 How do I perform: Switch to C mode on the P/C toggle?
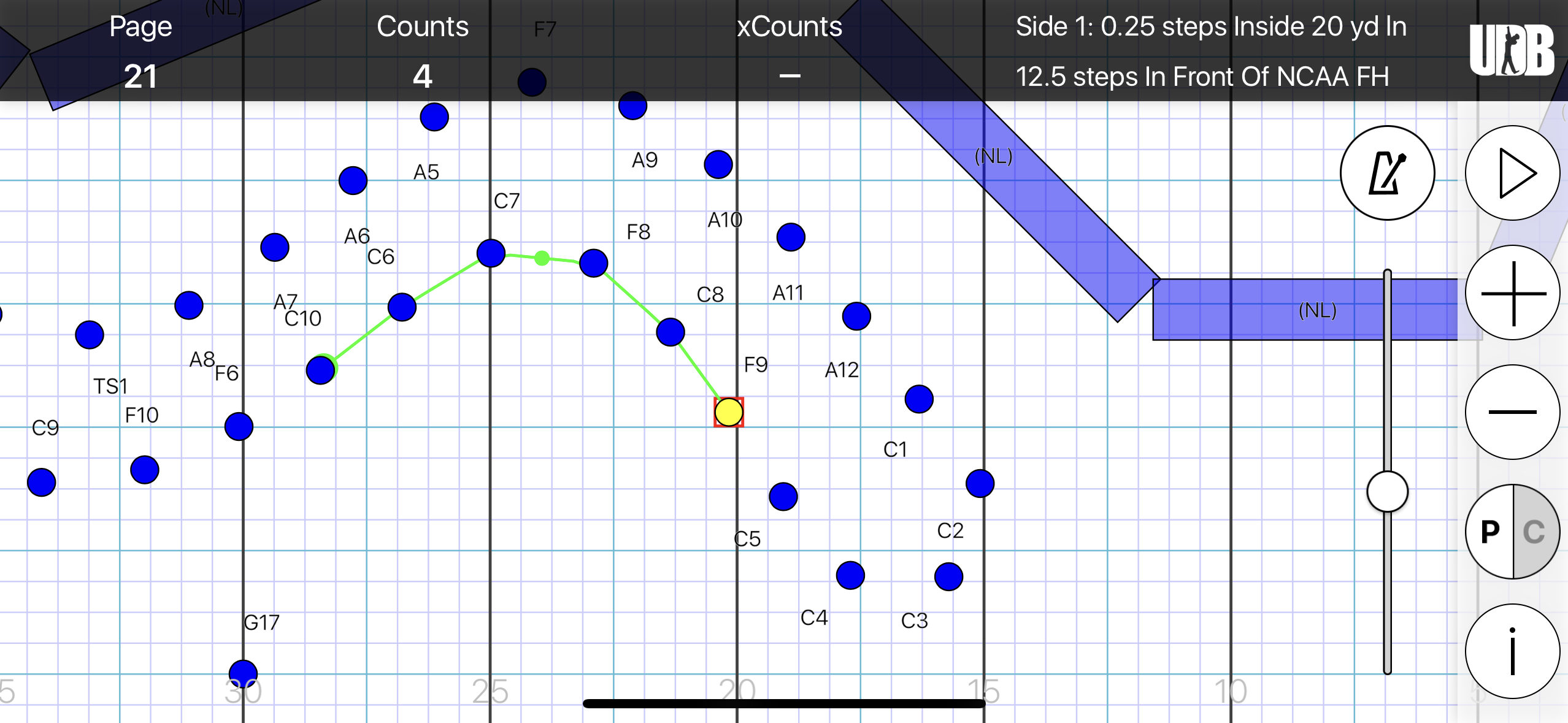pos(1535,532)
